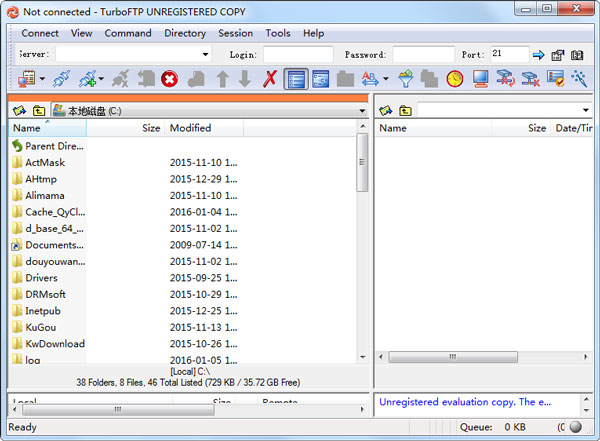Click queue pane horizontal scrollbar thumb
The image size is (600, 441).
point(118,410)
